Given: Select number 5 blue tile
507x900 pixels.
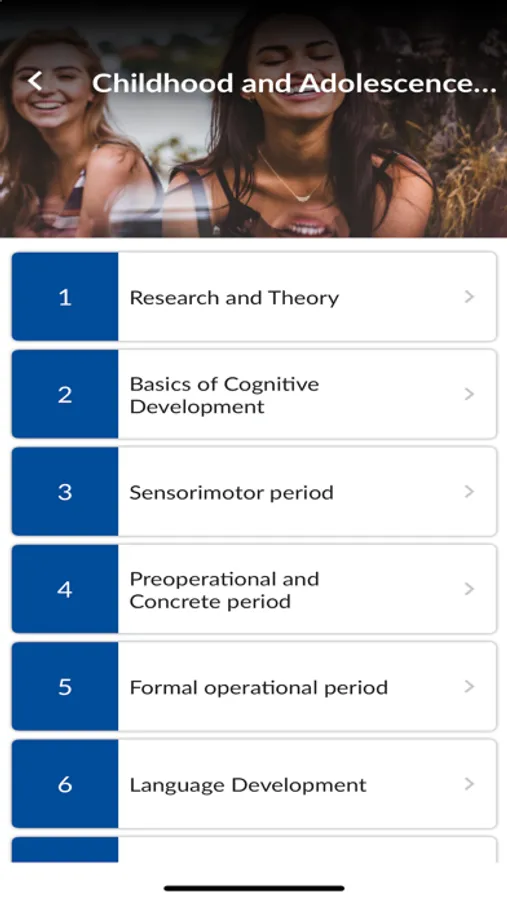Looking at the screenshot, I should tap(65, 687).
